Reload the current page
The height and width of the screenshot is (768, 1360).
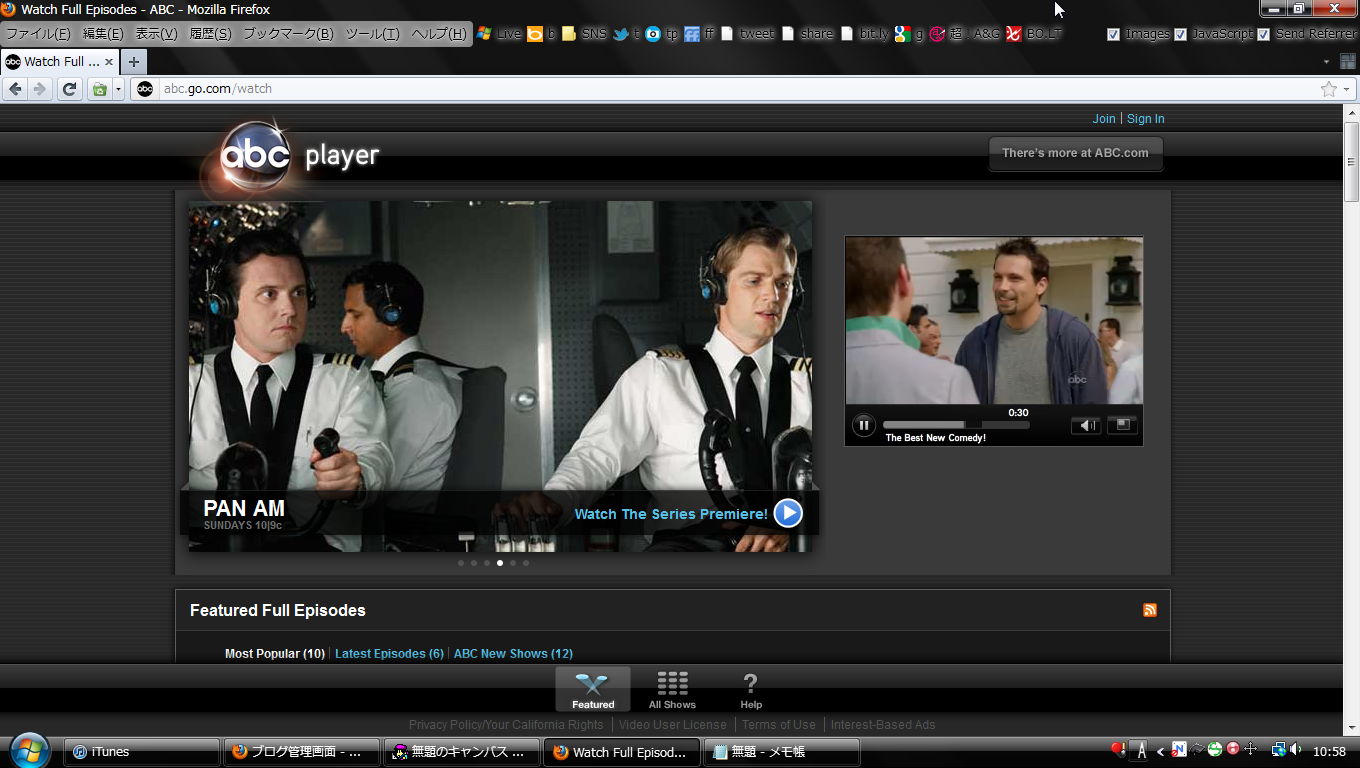tap(69, 89)
